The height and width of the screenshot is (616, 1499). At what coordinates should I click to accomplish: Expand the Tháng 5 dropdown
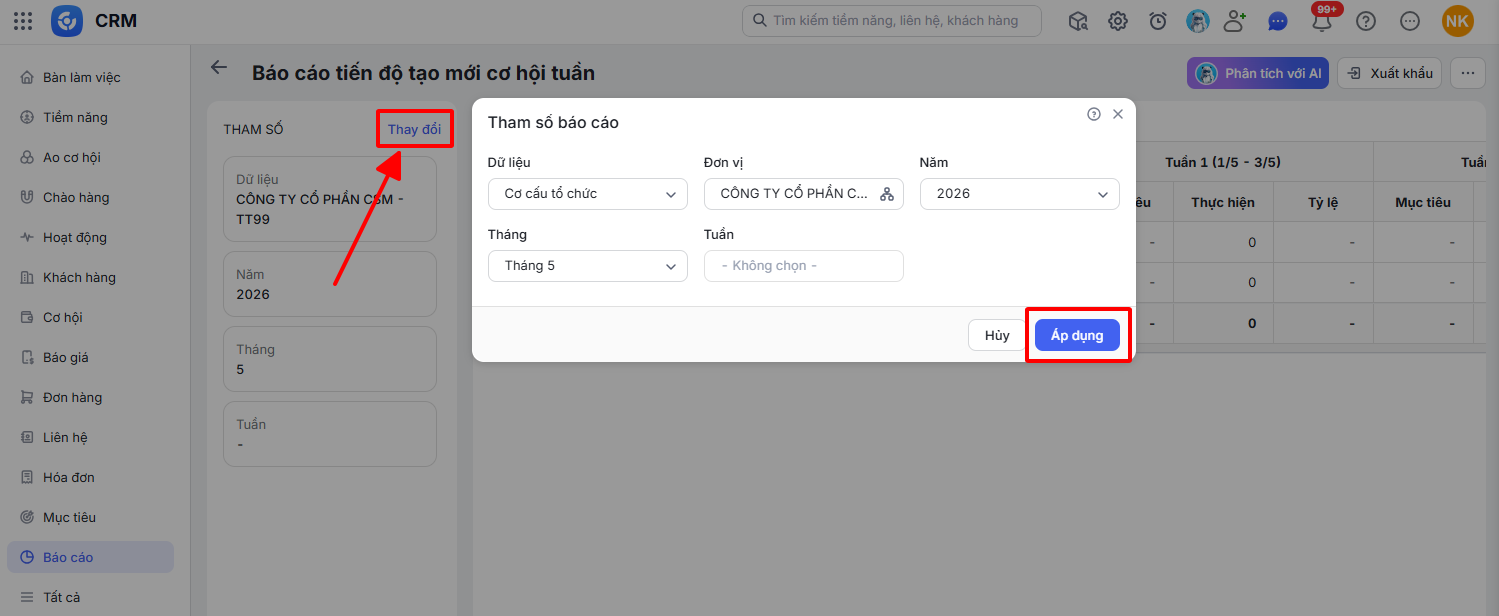(x=588, y=266)
